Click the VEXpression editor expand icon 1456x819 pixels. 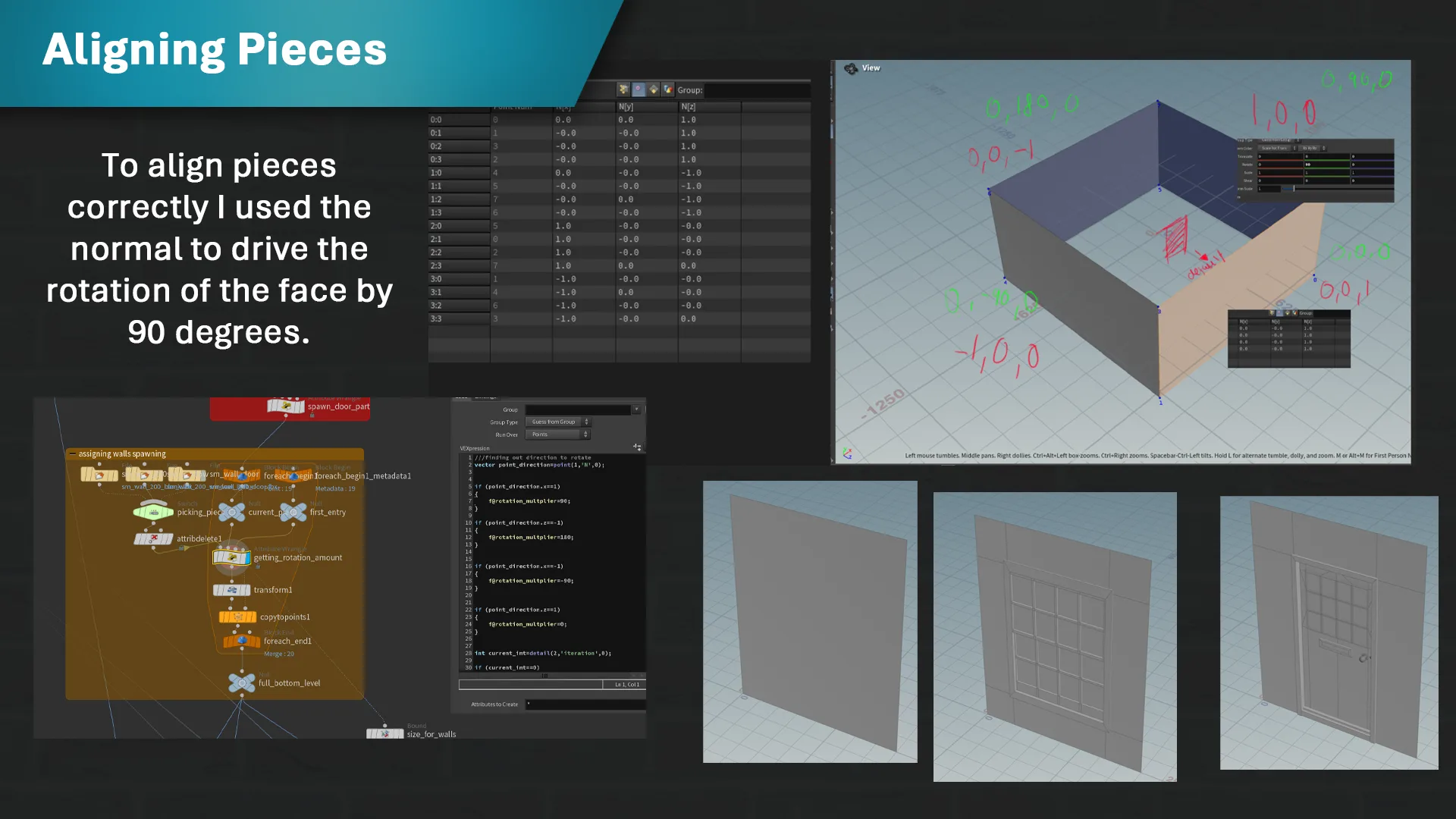(637, 447)
